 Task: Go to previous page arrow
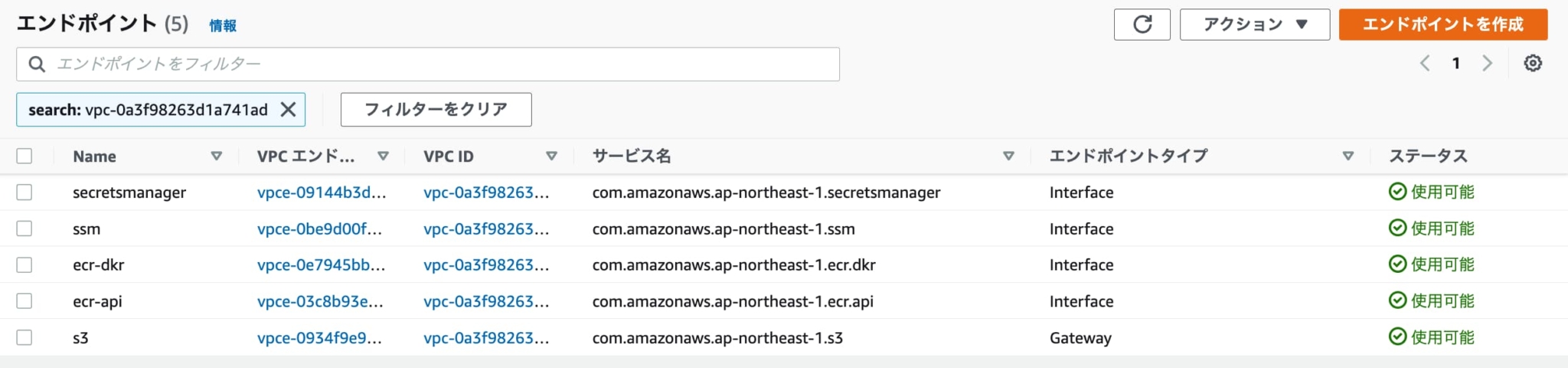click(1425, 64)
